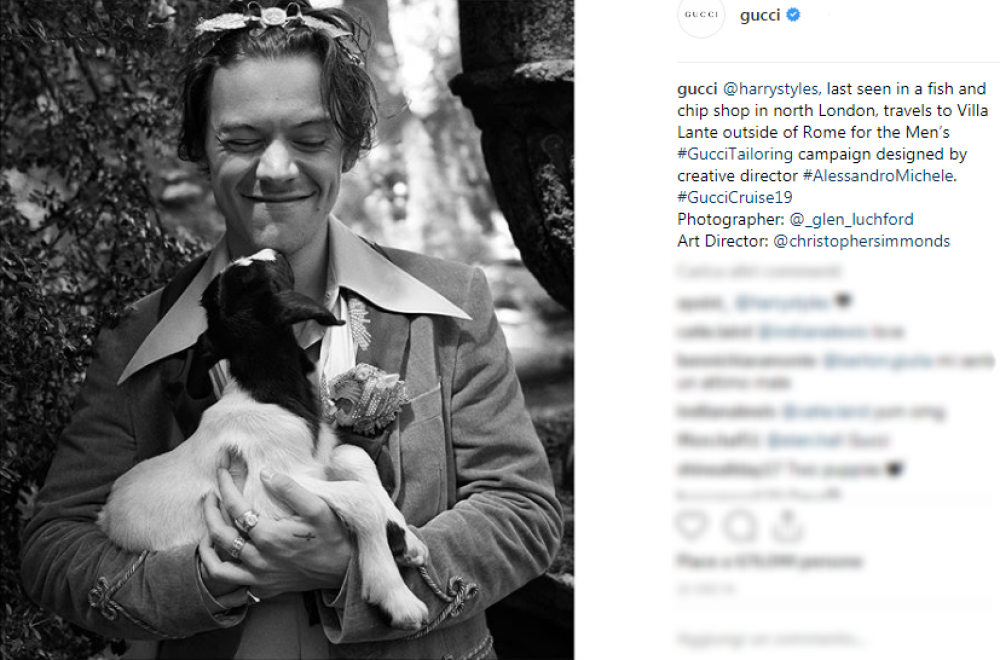This screenshot has width=1000, height=660.
Task: Click the blue verified badge beside gucci
Action: coord(793,15)
